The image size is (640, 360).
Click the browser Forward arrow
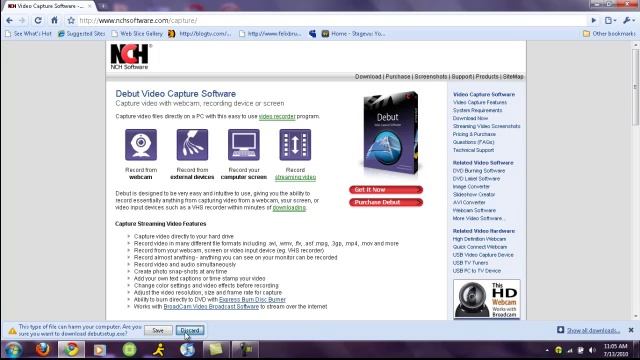[22, 20]
